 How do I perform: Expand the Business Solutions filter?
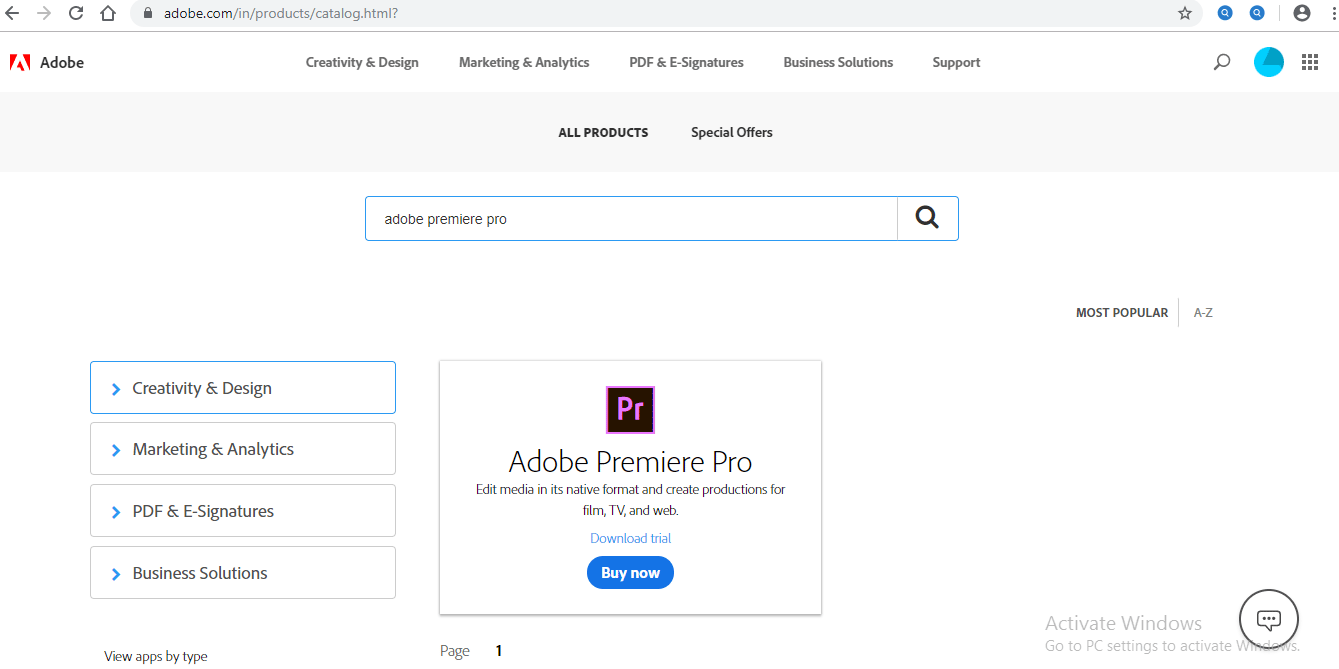click(x=243, y=573)
